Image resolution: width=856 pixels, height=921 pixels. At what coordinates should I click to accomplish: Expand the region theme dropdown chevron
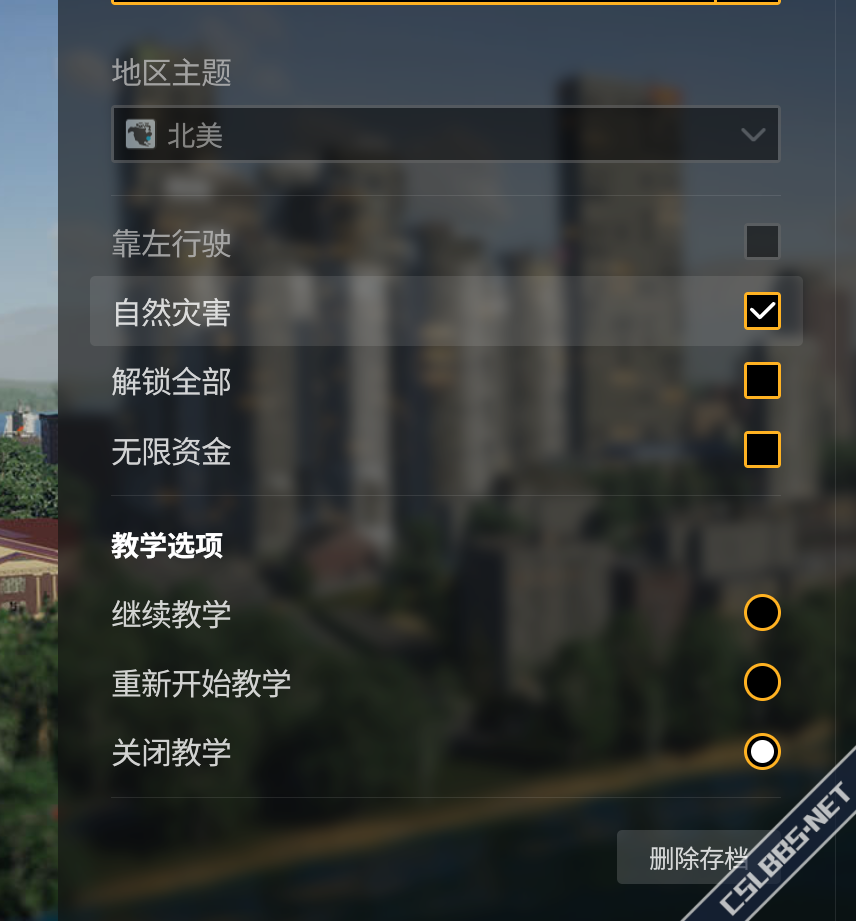(x=753, y=135)
